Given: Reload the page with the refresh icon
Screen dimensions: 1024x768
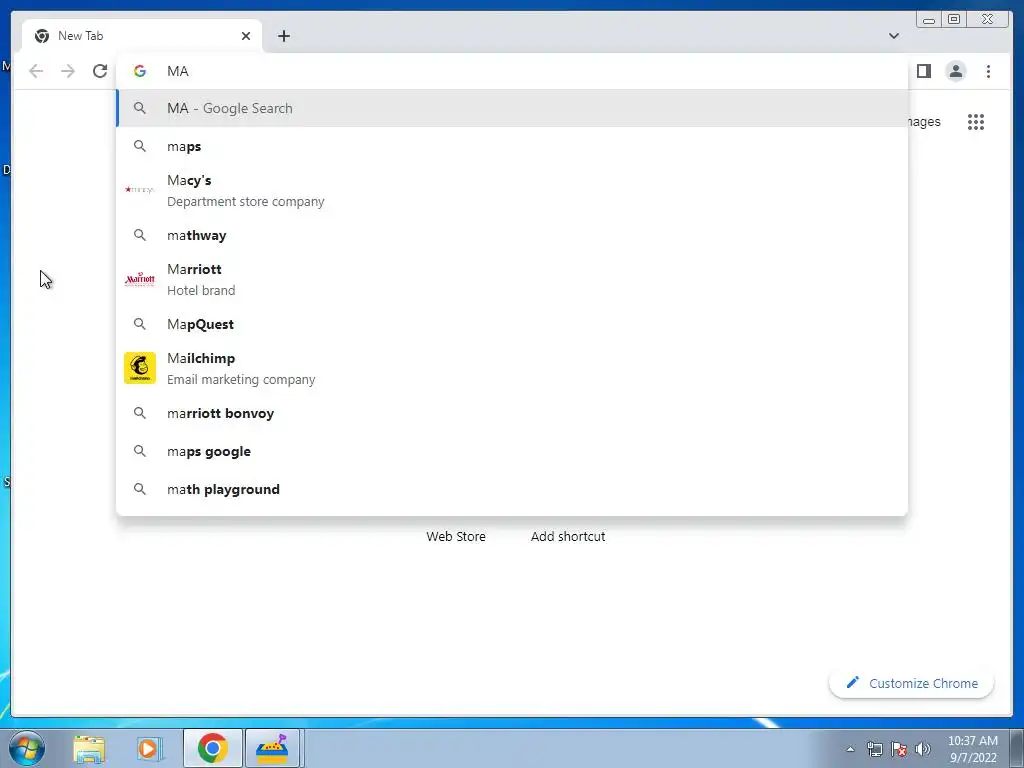Looking at the screenshot, I should coord(100,71).
